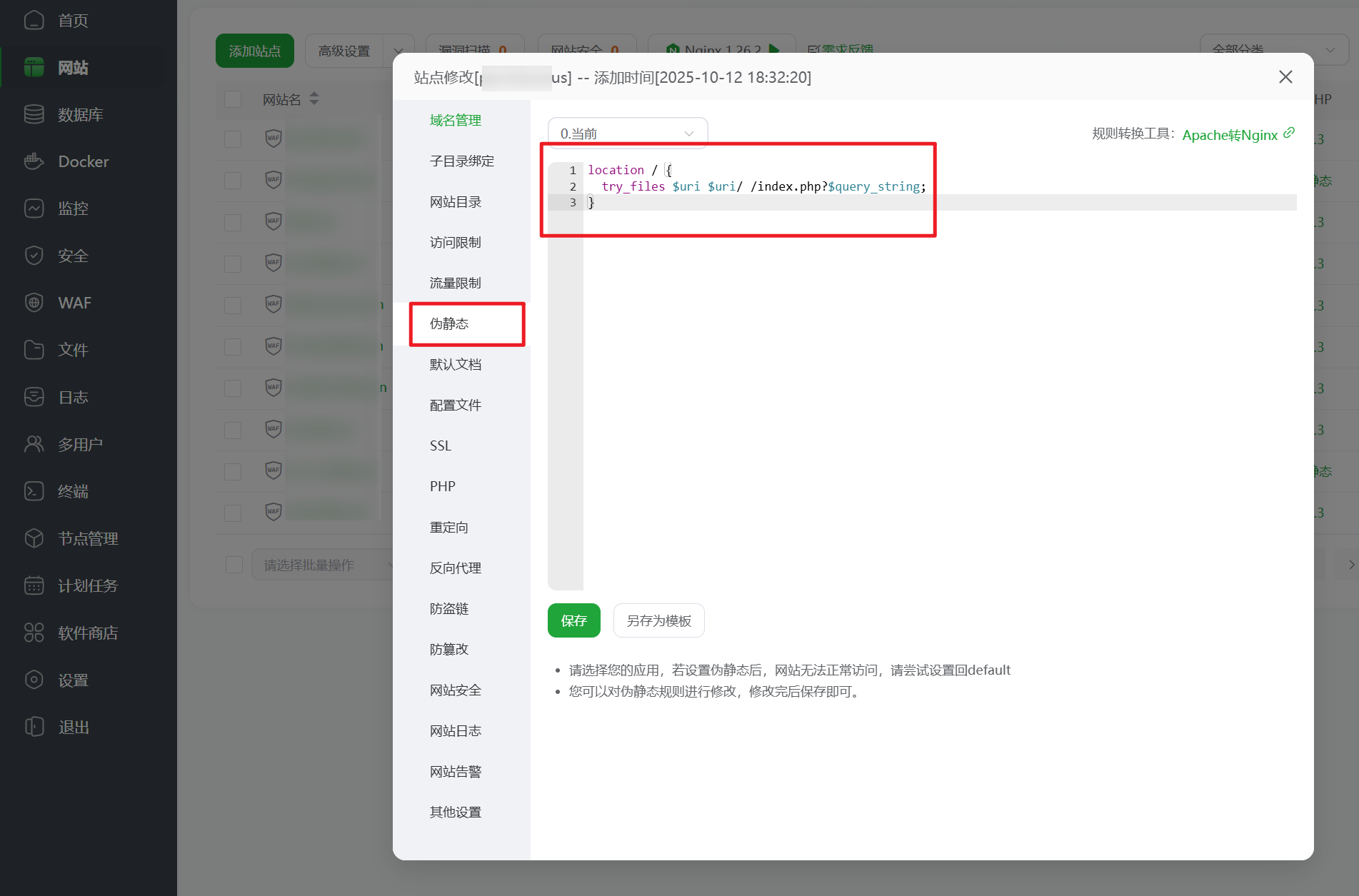Click the software store grid icon
The height and width of the screenshot is (896, 1359).
pos(34,633)
